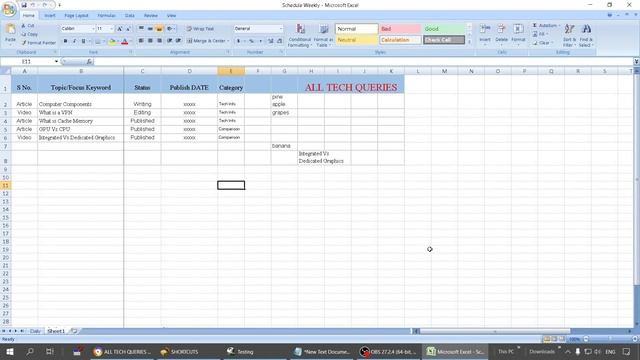
Task: Open the font name dropdown (Calibri)
Action: pyautogui.click(x=93, y=29)
